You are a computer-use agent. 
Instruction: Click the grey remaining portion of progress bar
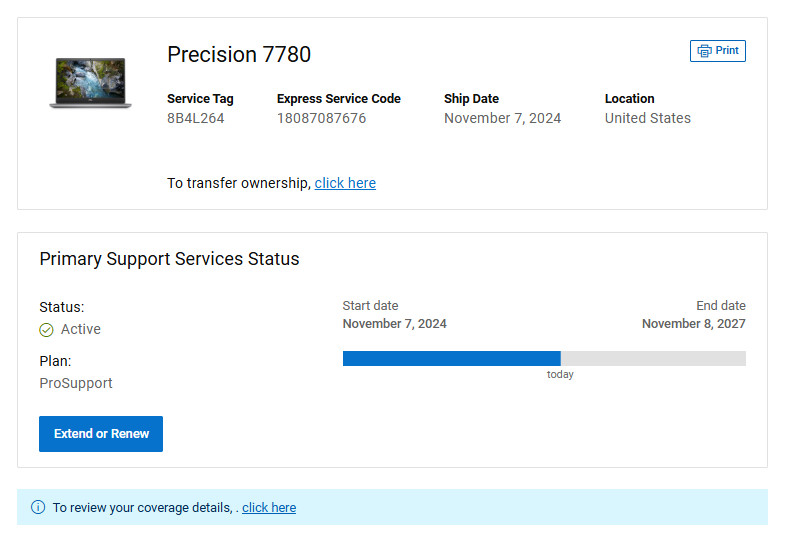click(x=653, y=358)
